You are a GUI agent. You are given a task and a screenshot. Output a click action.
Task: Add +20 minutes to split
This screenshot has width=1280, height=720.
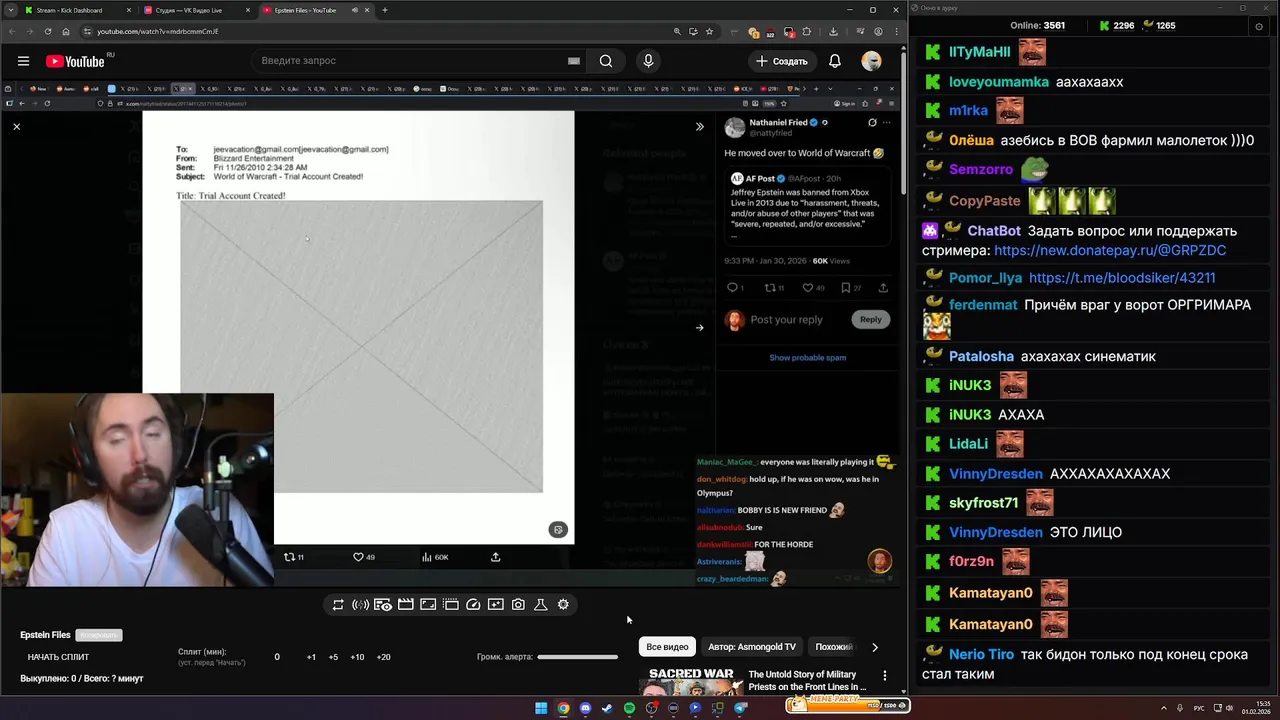383,657
